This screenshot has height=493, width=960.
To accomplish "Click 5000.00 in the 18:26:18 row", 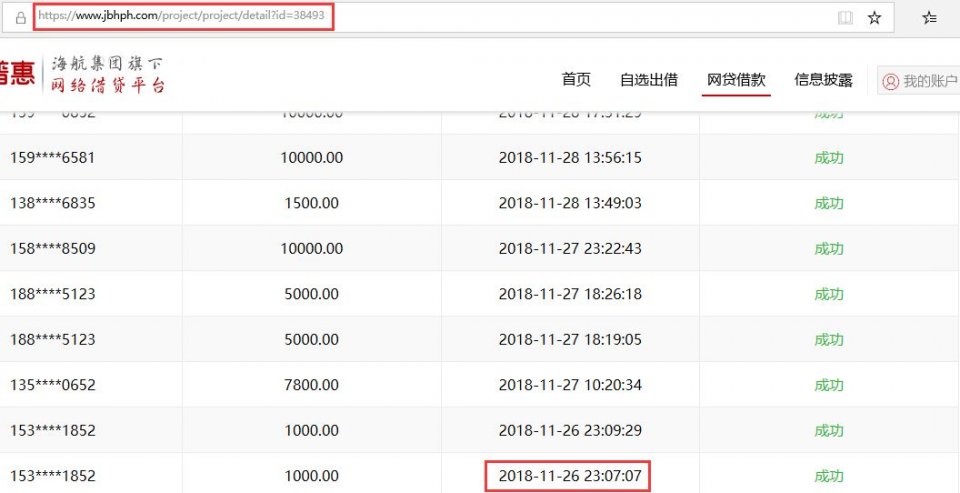I will tap(312, 294).
